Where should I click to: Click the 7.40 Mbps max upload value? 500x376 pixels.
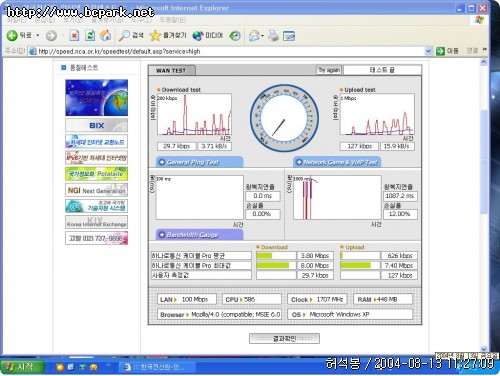click(x=399, y=266)
